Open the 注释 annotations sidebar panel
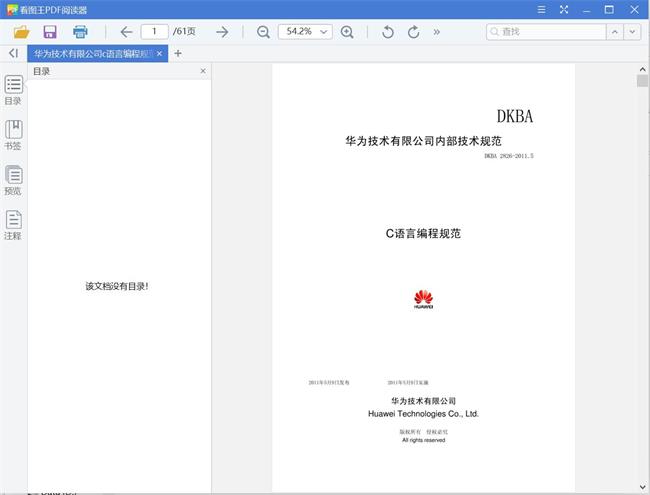650x495 pixels. 13,225
